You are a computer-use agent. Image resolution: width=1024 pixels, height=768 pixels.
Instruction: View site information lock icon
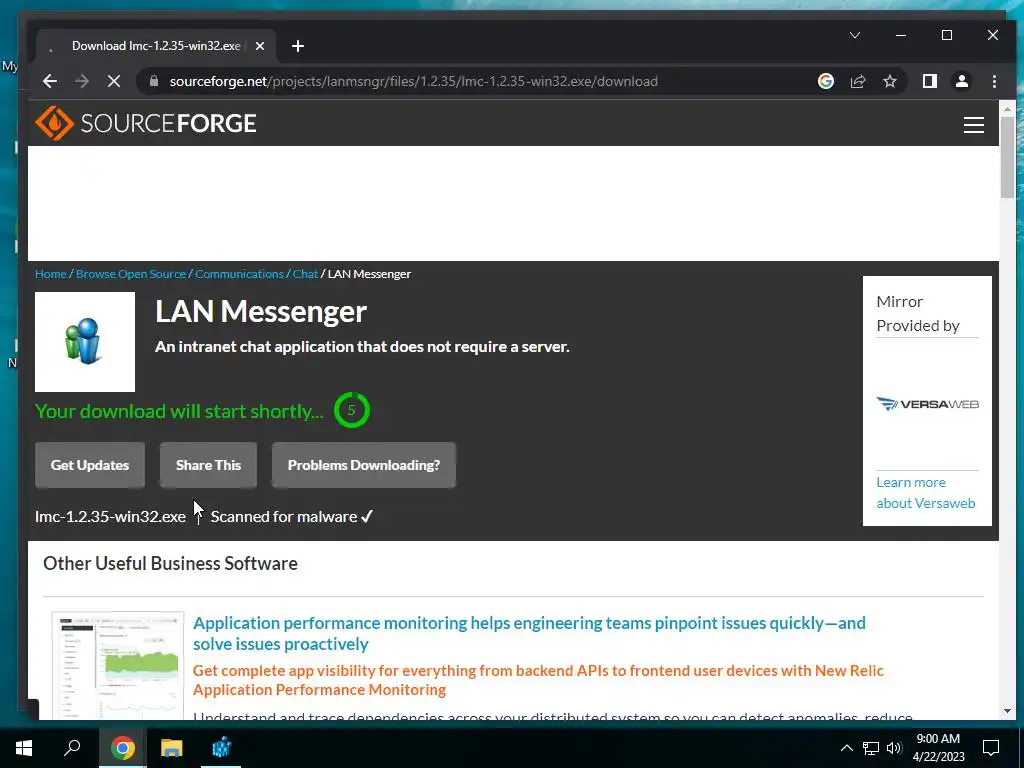(x=153, y=81)
